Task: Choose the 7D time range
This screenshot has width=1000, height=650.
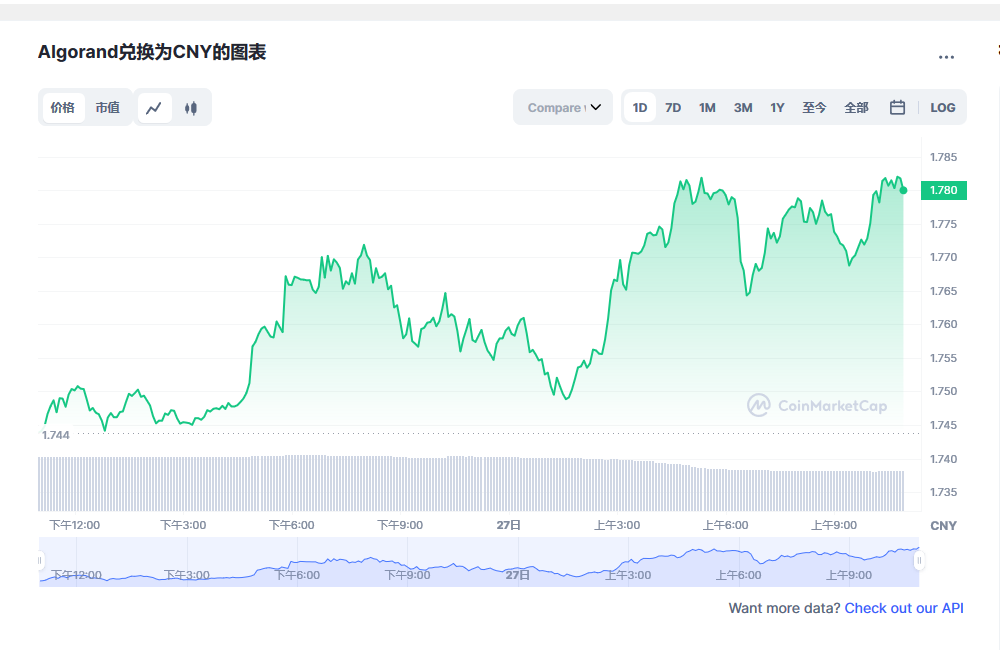Action: pos(673,107)
